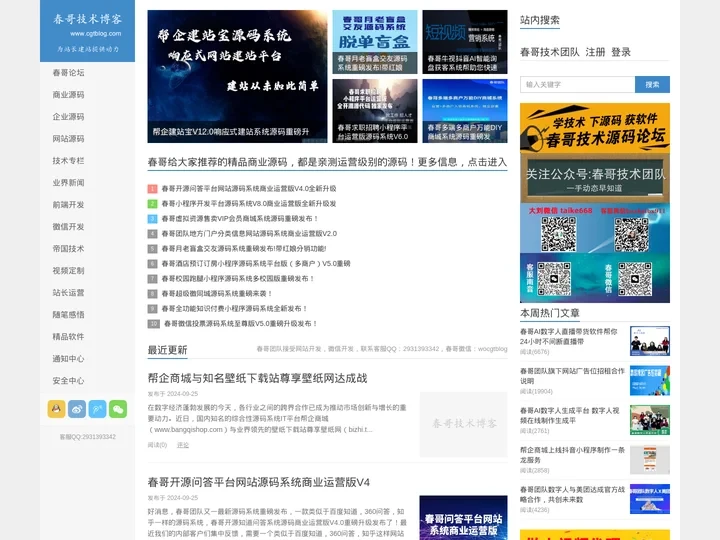The width and height of the screenshot is (720, 540).
Task: Open 春哥微信投票源码系统至尊版V5.0 list item
Action: click(x=241, y=324)
